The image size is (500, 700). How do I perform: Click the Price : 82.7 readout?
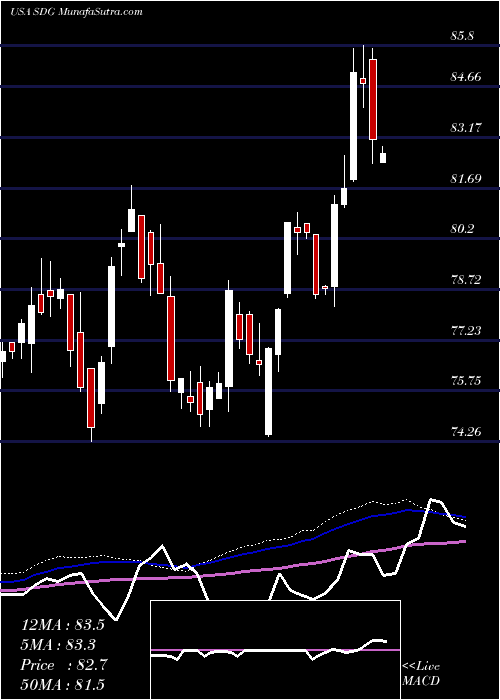(63, 665)
